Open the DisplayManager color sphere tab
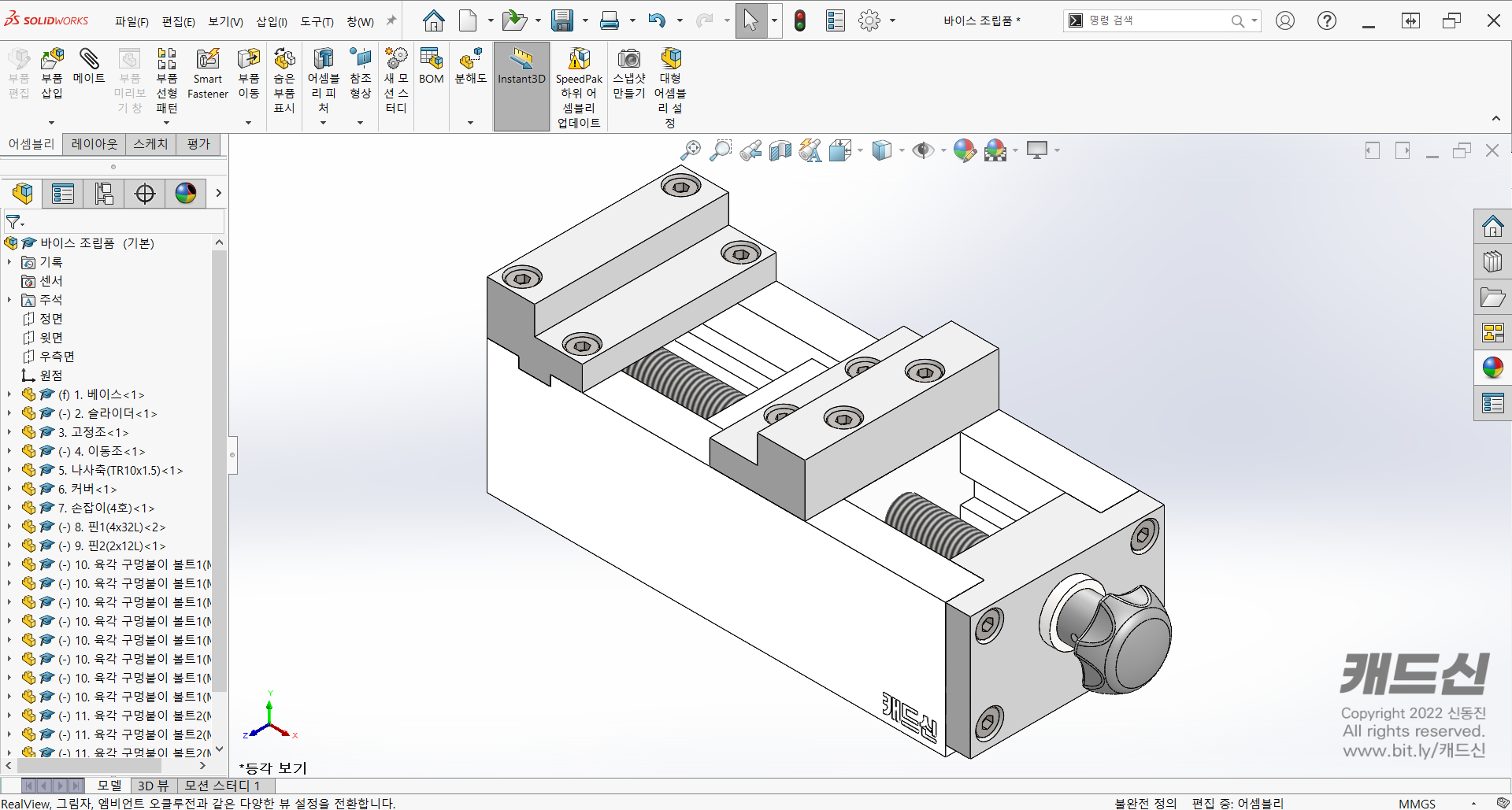The image size is (1512, 810). click(x=186, y=193)
